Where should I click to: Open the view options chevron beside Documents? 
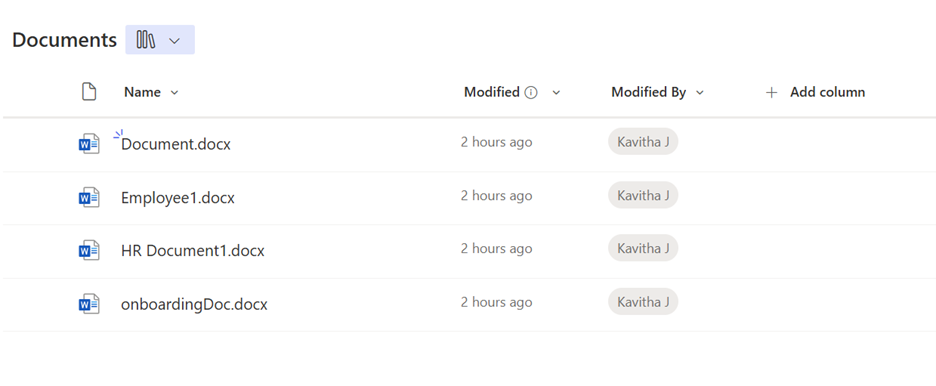click(174, 41)
